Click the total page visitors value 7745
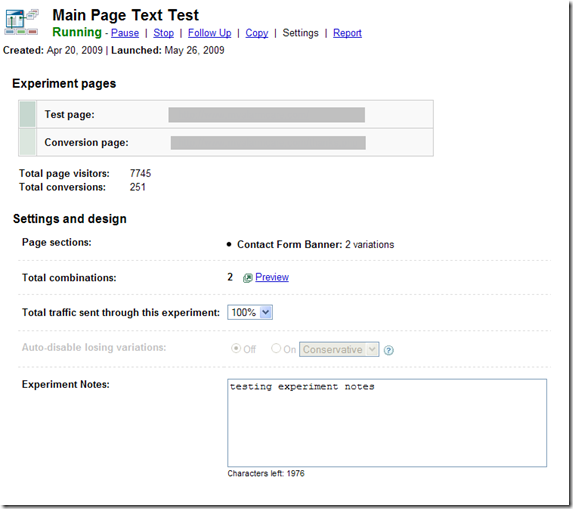 (140, 173)
